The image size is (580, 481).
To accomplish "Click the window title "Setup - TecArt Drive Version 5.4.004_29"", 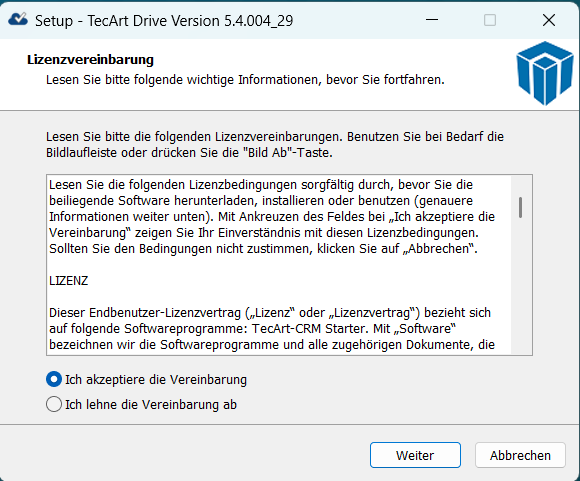I will pyautogui.click(x=164, y=21).
